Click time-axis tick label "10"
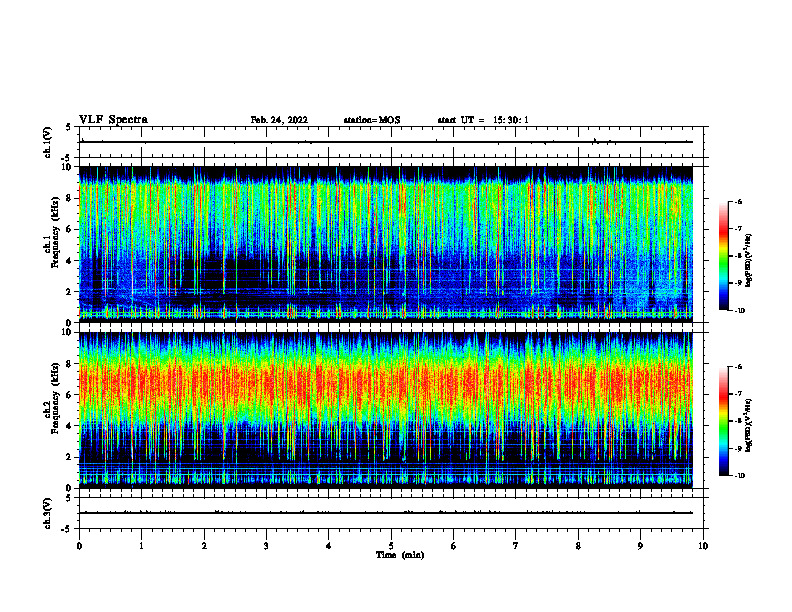This screenshot has width=792, height=612. (x=703, y=546)
